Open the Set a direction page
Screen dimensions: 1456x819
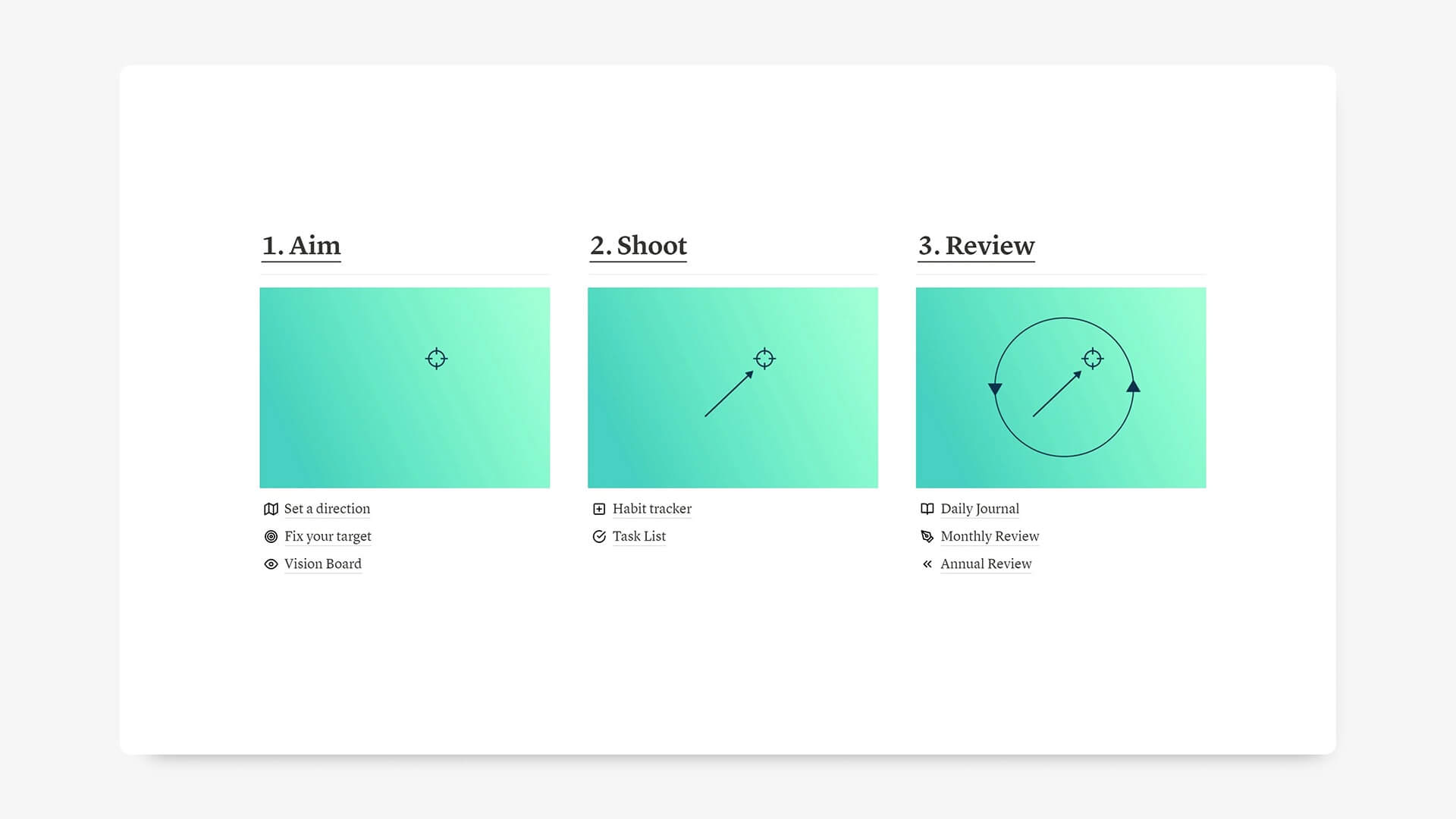click(x=326, y=509)
